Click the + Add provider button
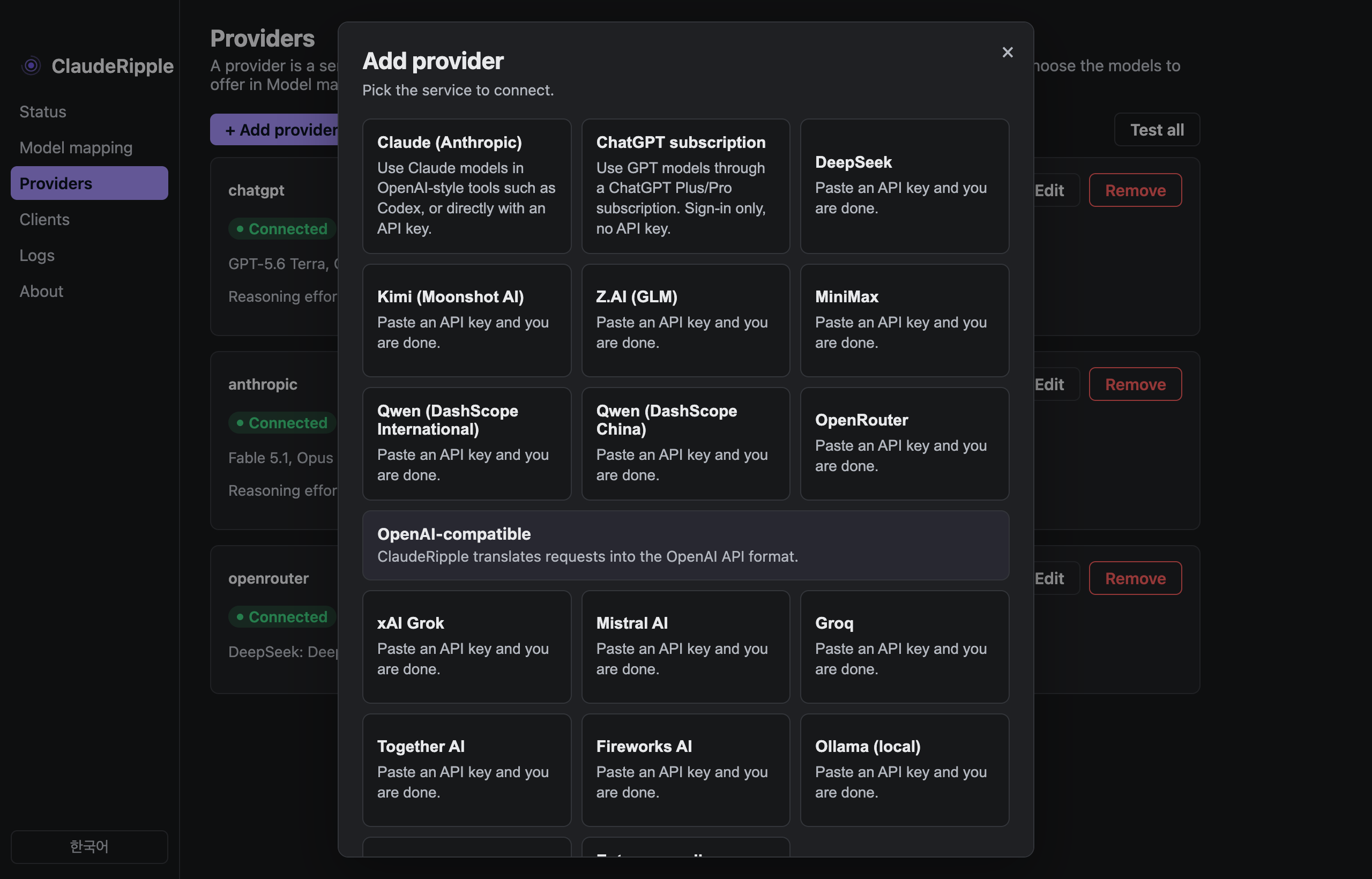 [274, 130]
